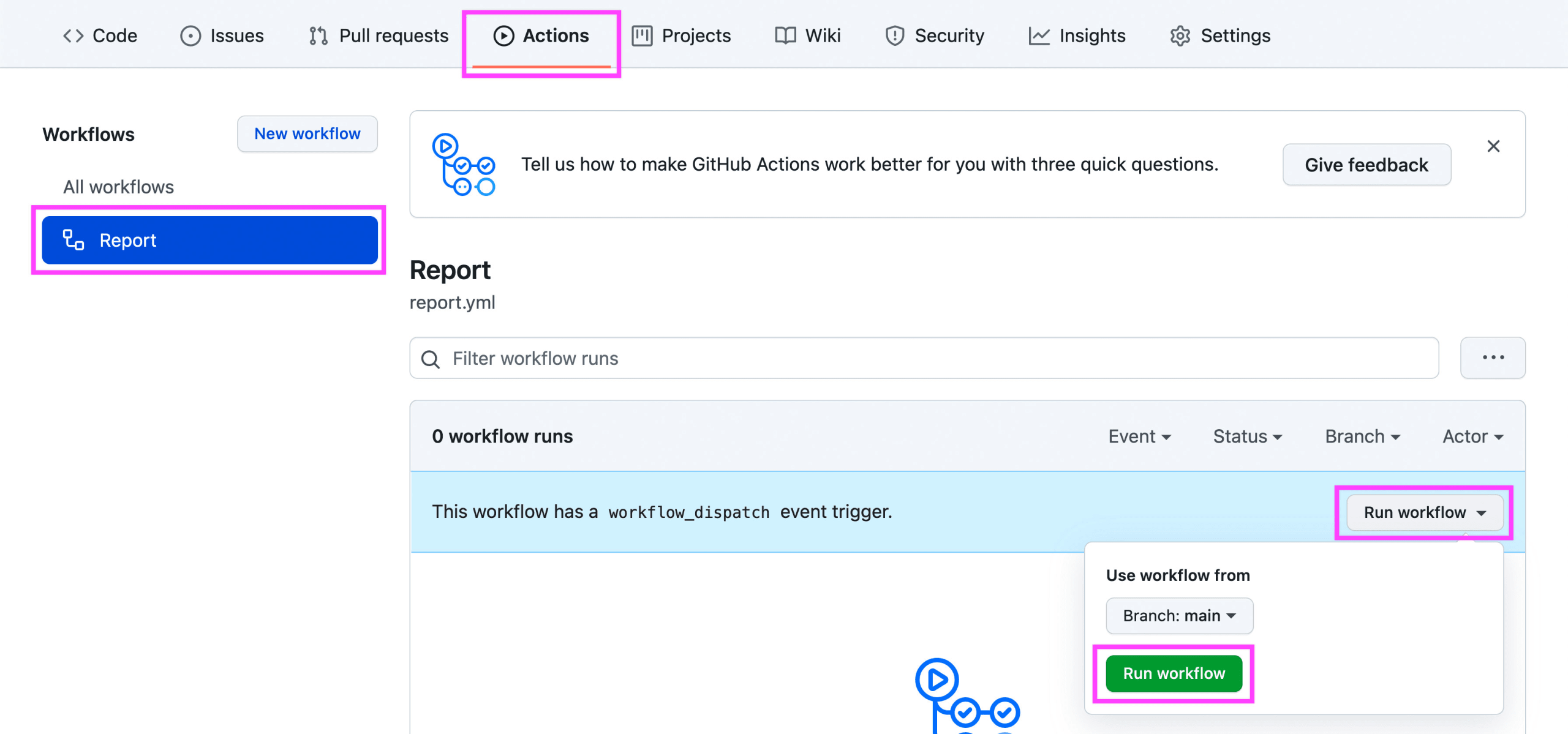The image size is (1568, 734).
Task: View the Security tab
Action: click(x=935, y=36)
